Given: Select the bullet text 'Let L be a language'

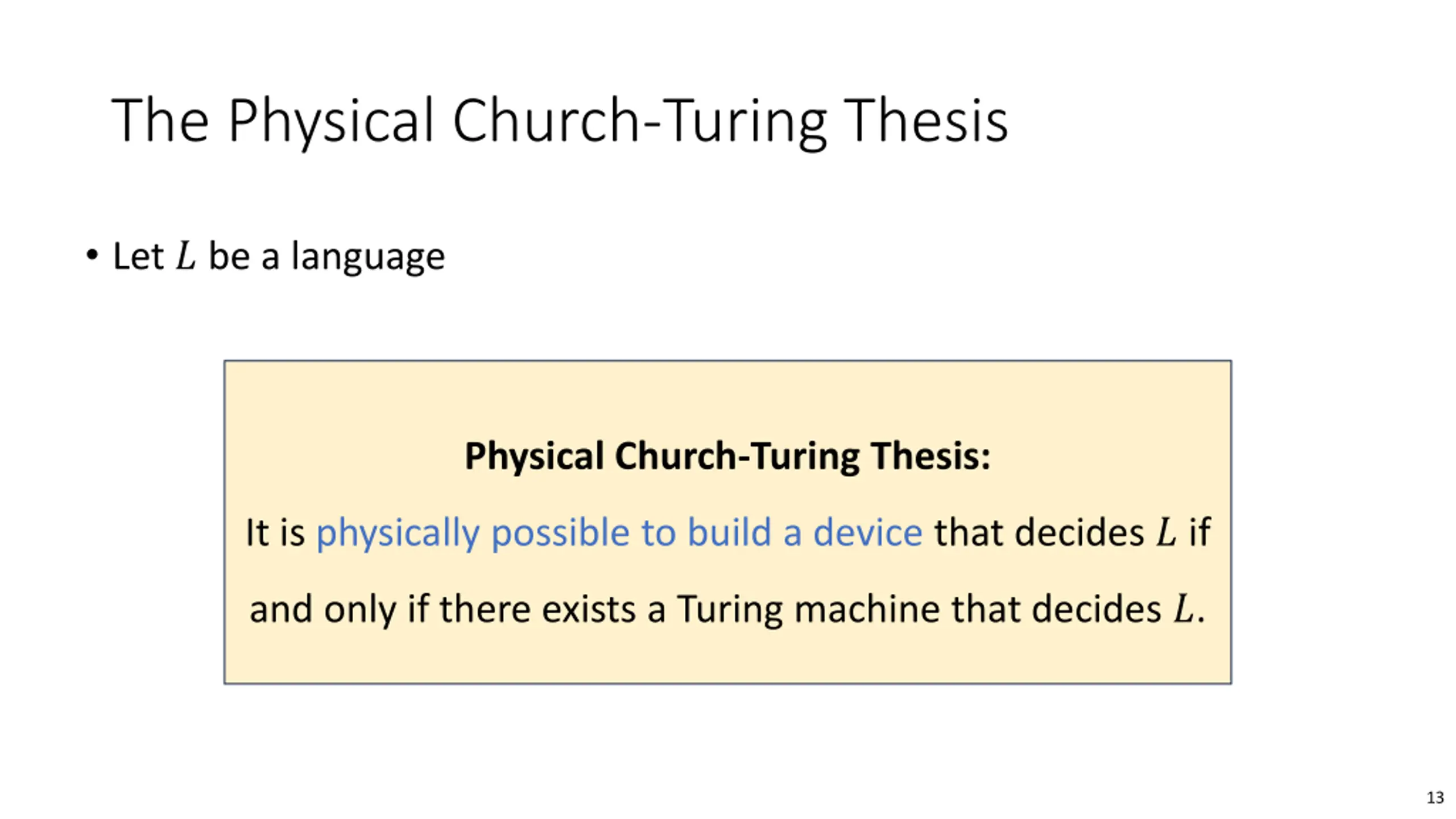Looking at the screenshot, I should 279,256.
